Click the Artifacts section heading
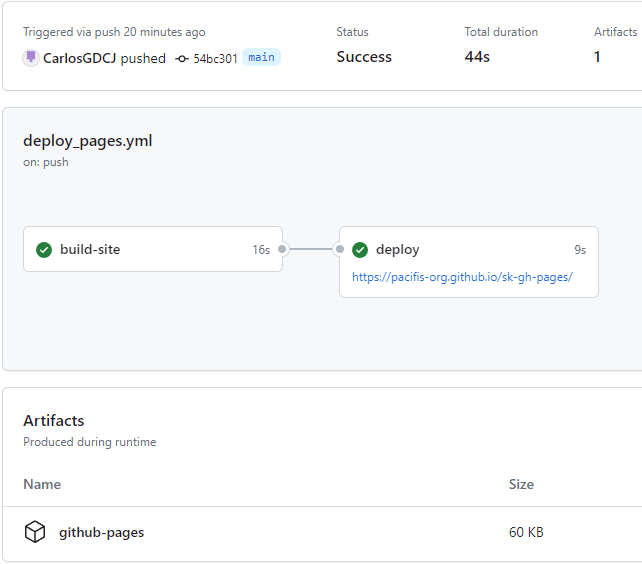The image size is (642, 564). (x=54, y=421)
